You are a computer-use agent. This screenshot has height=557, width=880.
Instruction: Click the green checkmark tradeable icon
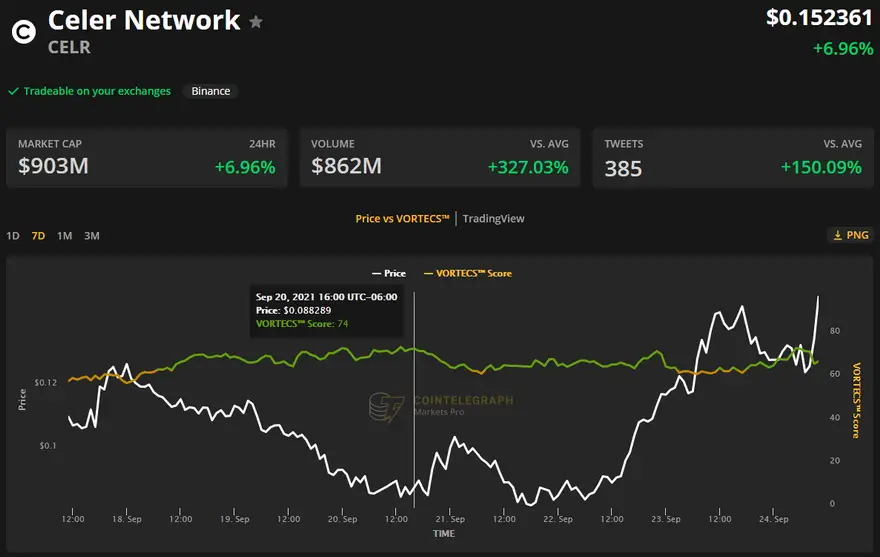tap(13, 91)
